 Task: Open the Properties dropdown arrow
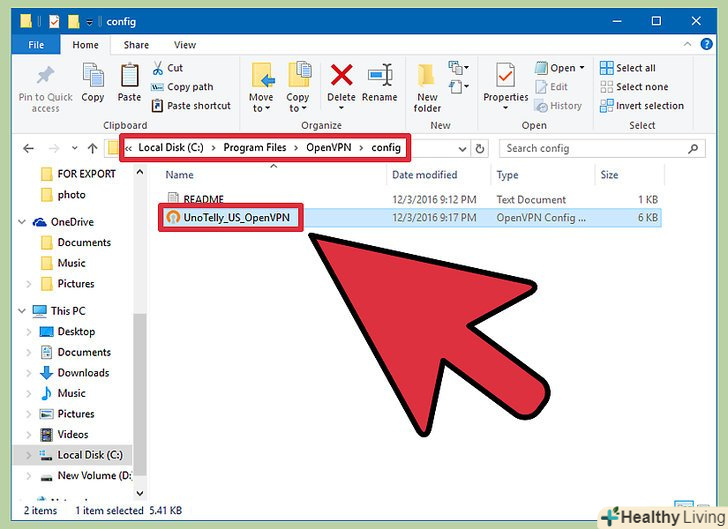[x=505, y=109]
